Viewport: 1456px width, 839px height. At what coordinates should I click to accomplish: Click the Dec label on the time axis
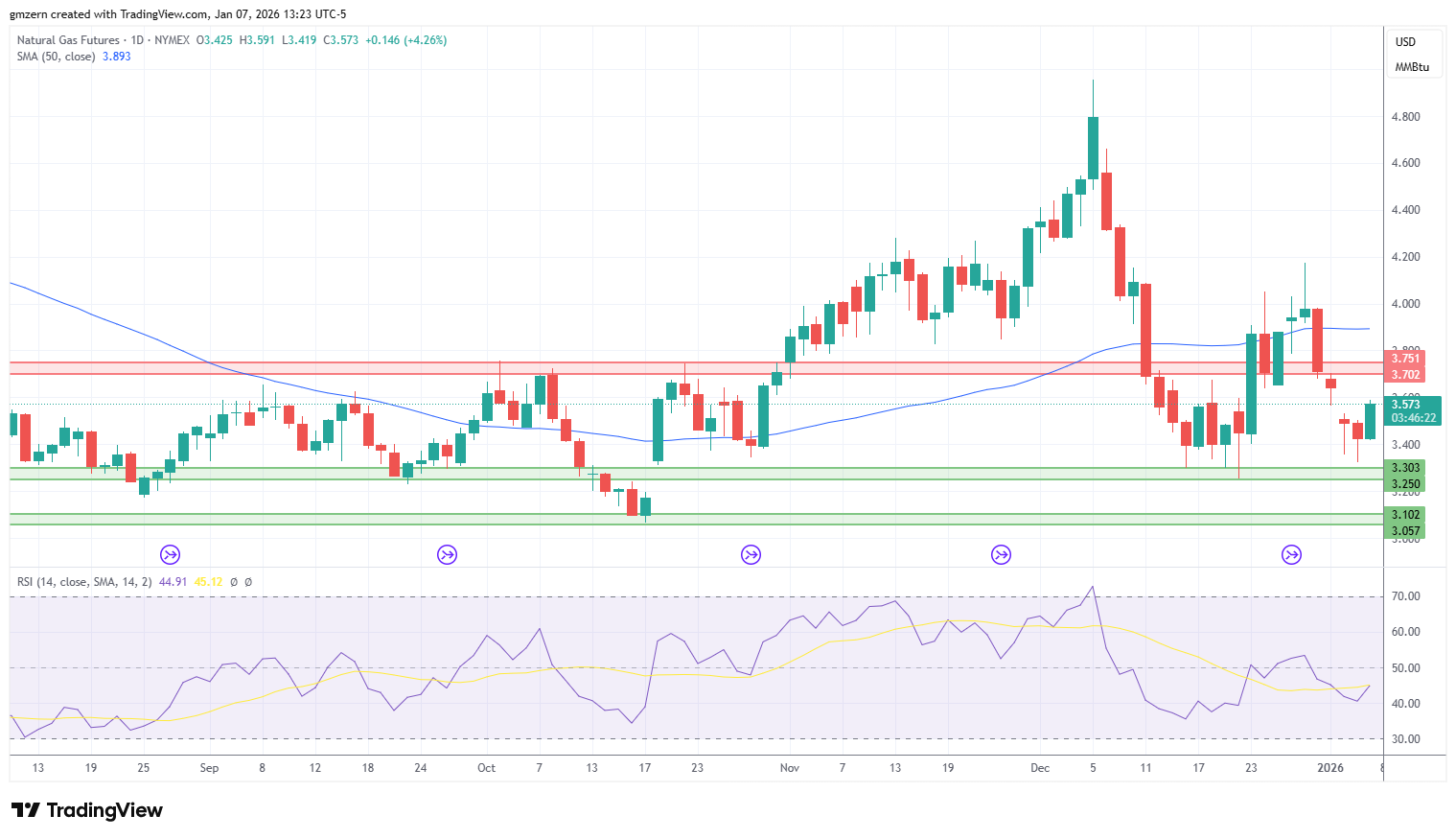click(x=1040, y=768)
